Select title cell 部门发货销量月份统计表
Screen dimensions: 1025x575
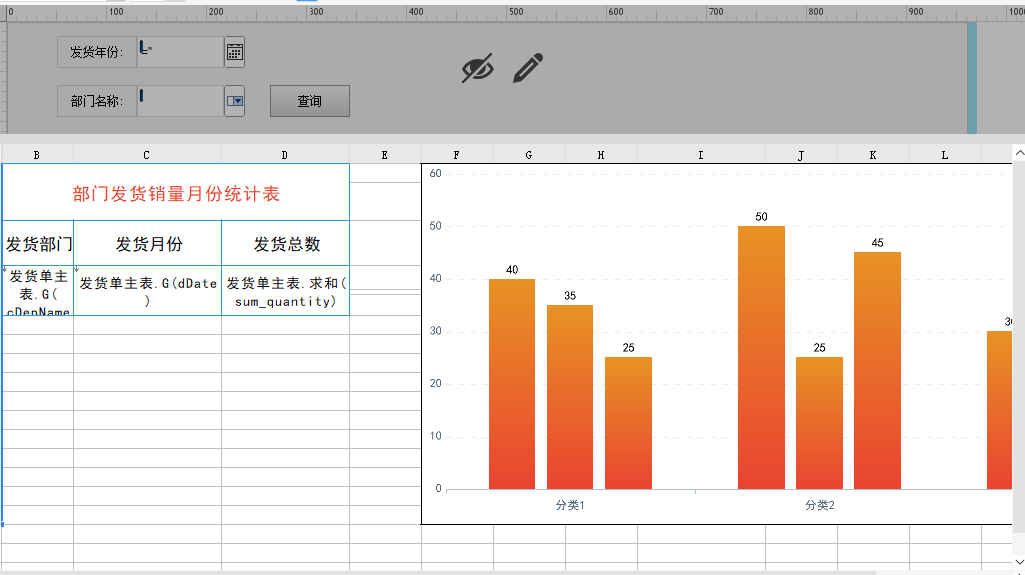(x=176, y=193)
